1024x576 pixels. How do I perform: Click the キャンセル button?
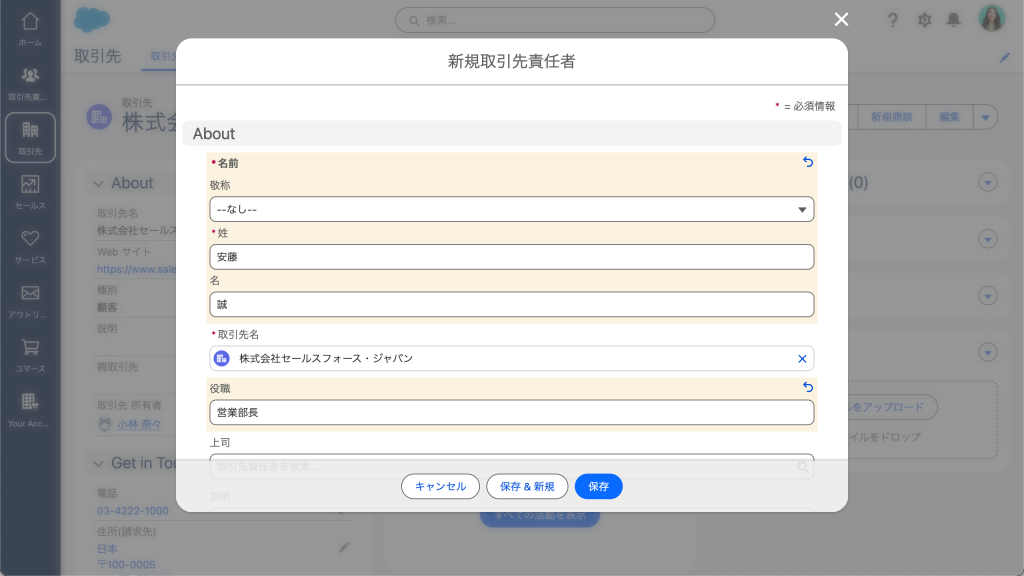click(440, 487)
